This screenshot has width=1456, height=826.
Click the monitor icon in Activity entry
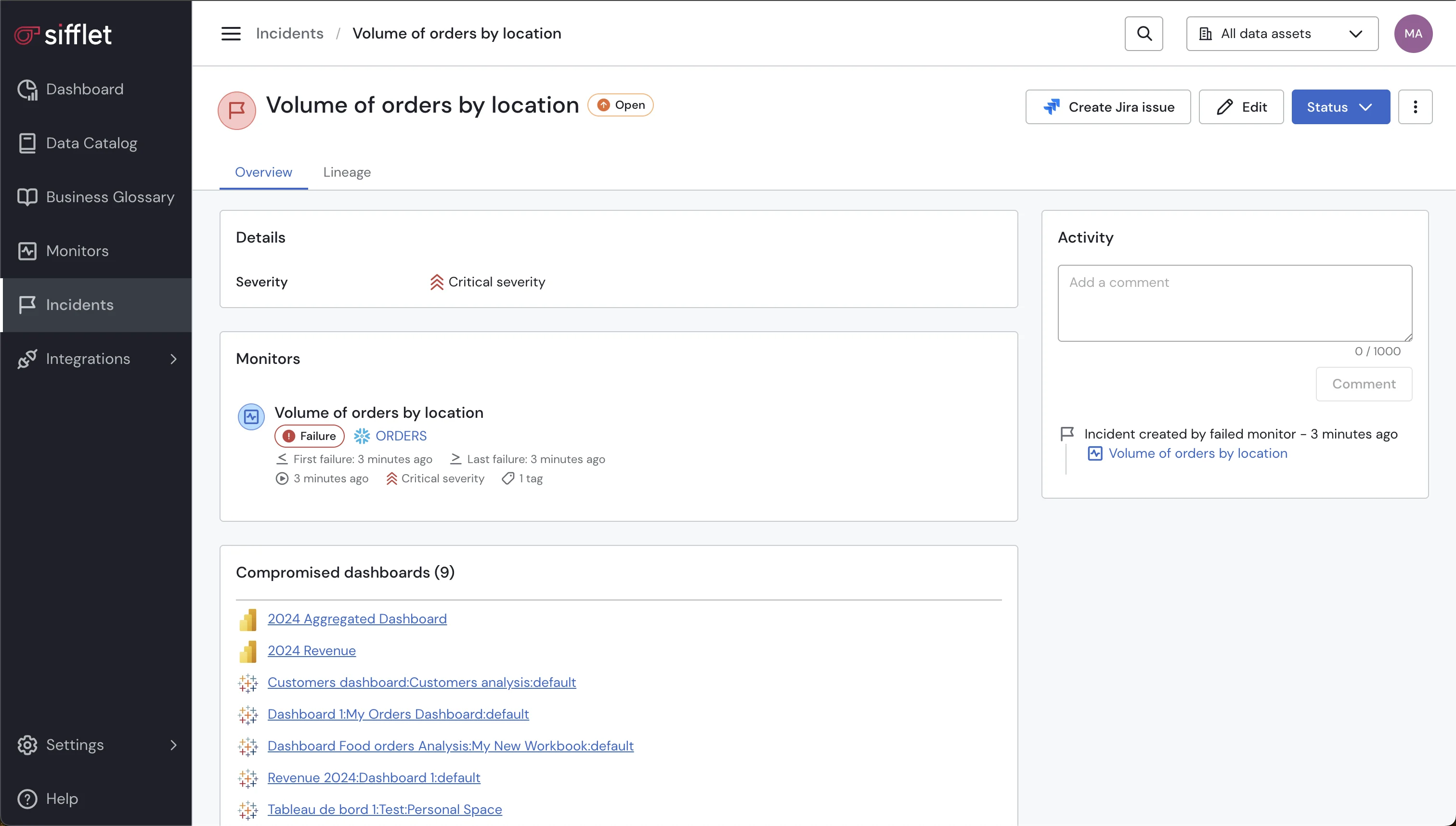1095,453
